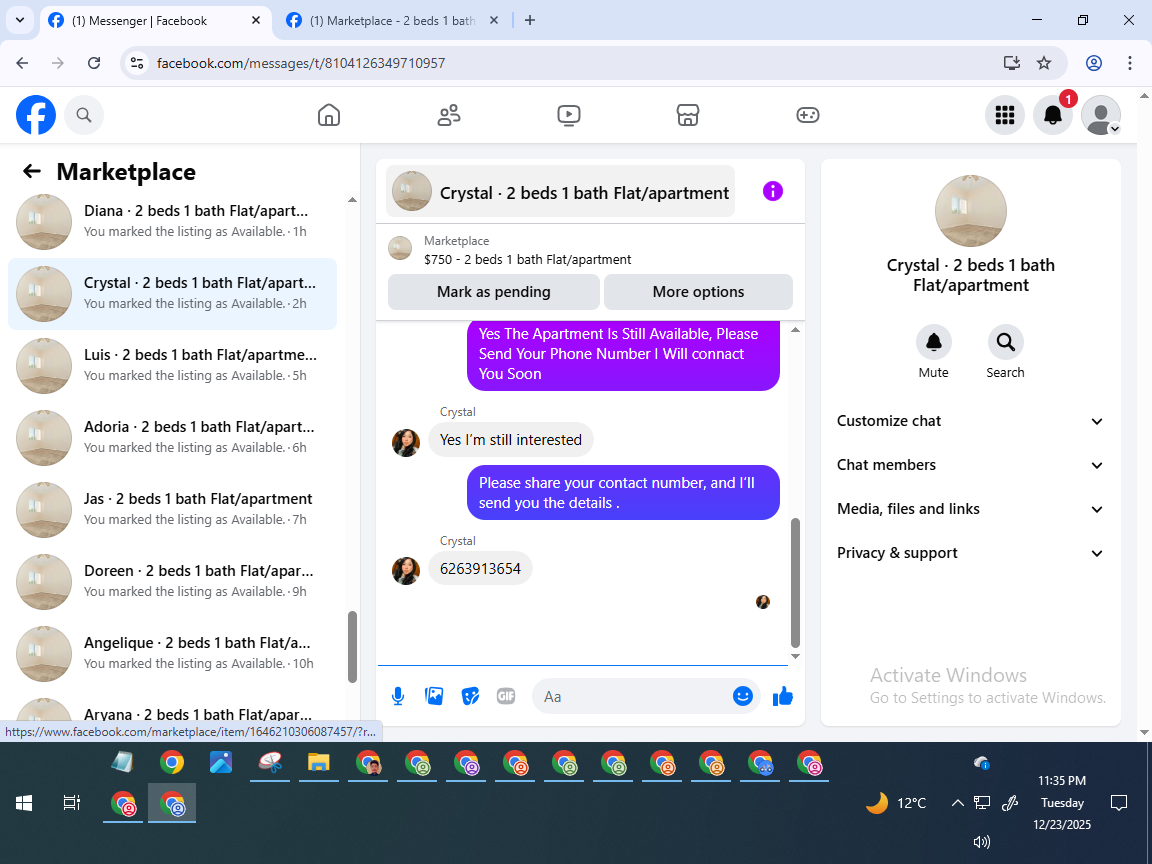Open conversation information purple icon
Image resolution: width=1152 pixels, height=864 pixels.
(x=773, y=191)
